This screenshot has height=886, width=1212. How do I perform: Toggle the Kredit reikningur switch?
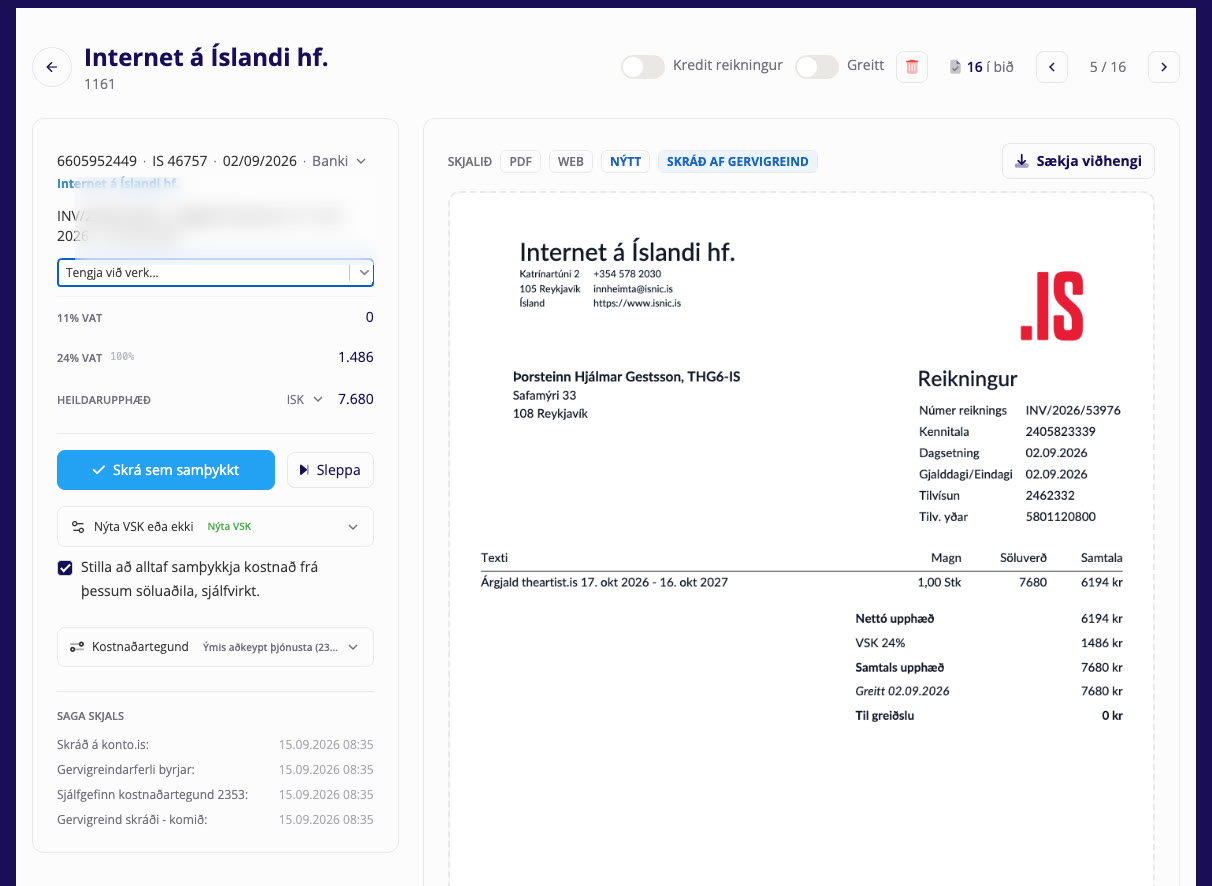pyautogui.click(x=643, y=67)
